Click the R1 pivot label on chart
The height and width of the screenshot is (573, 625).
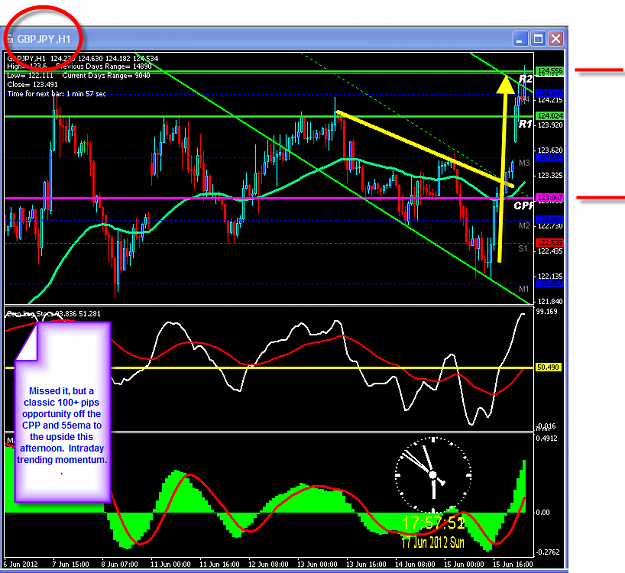[x=525, y=124]
